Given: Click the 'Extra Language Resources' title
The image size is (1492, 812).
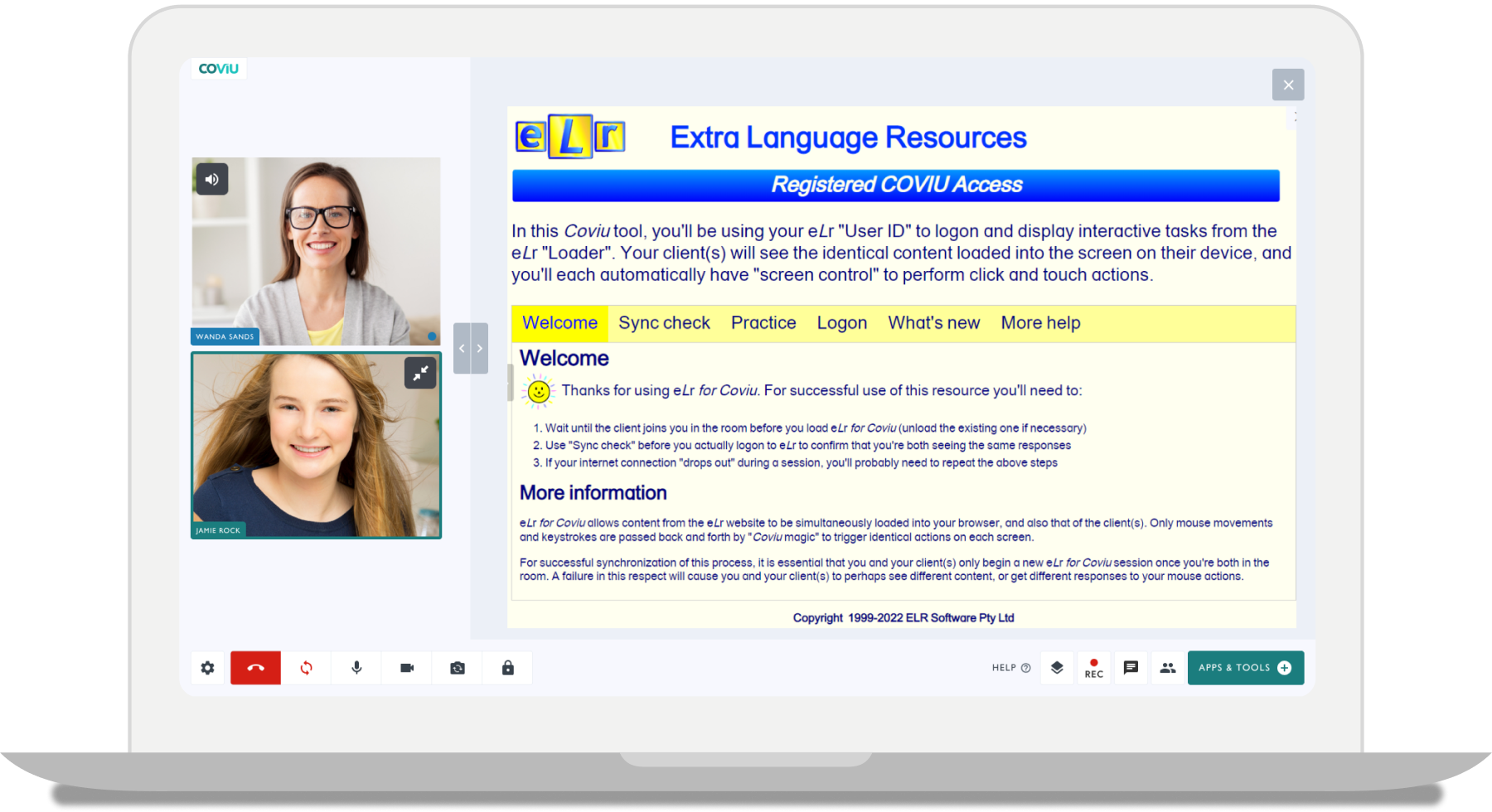Looking at the screenshot, I should pos(848,138).
